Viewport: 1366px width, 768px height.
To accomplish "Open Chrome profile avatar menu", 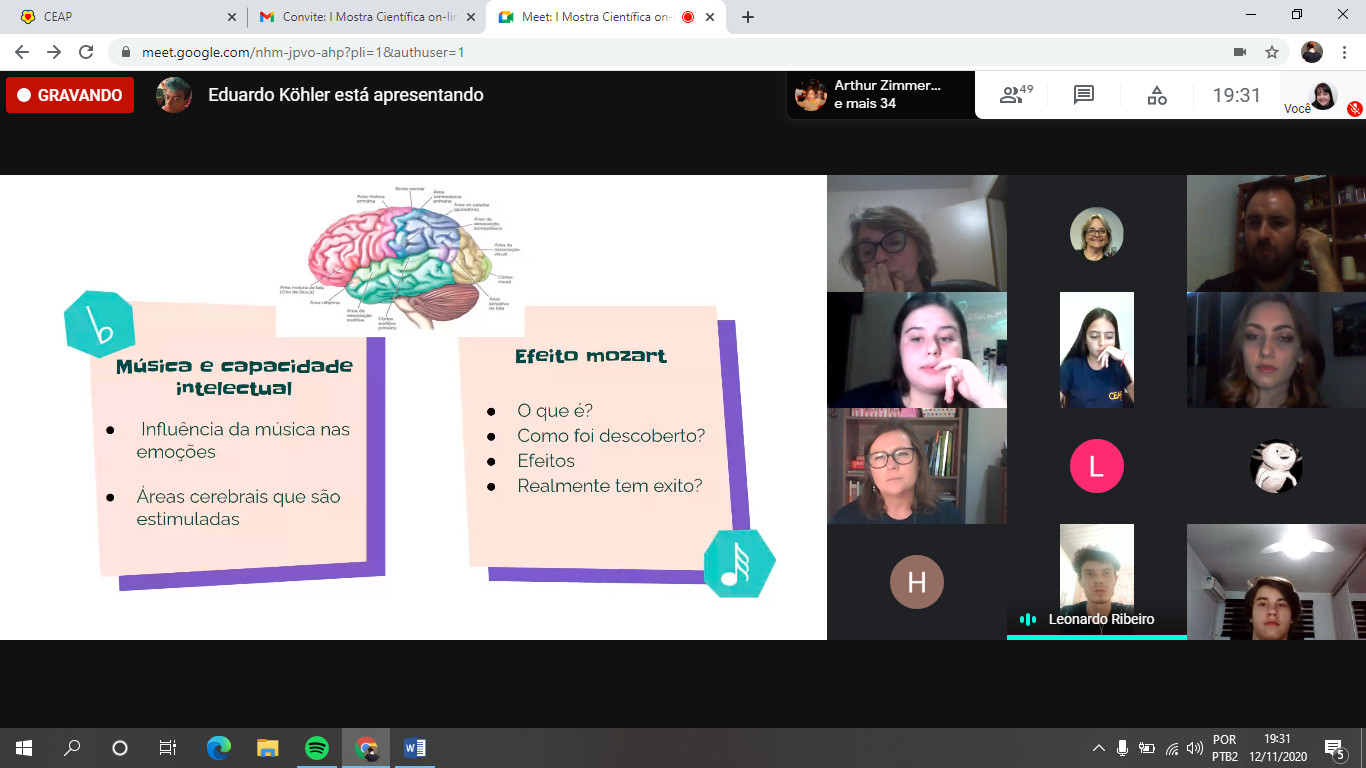I will pos(1312,52).
